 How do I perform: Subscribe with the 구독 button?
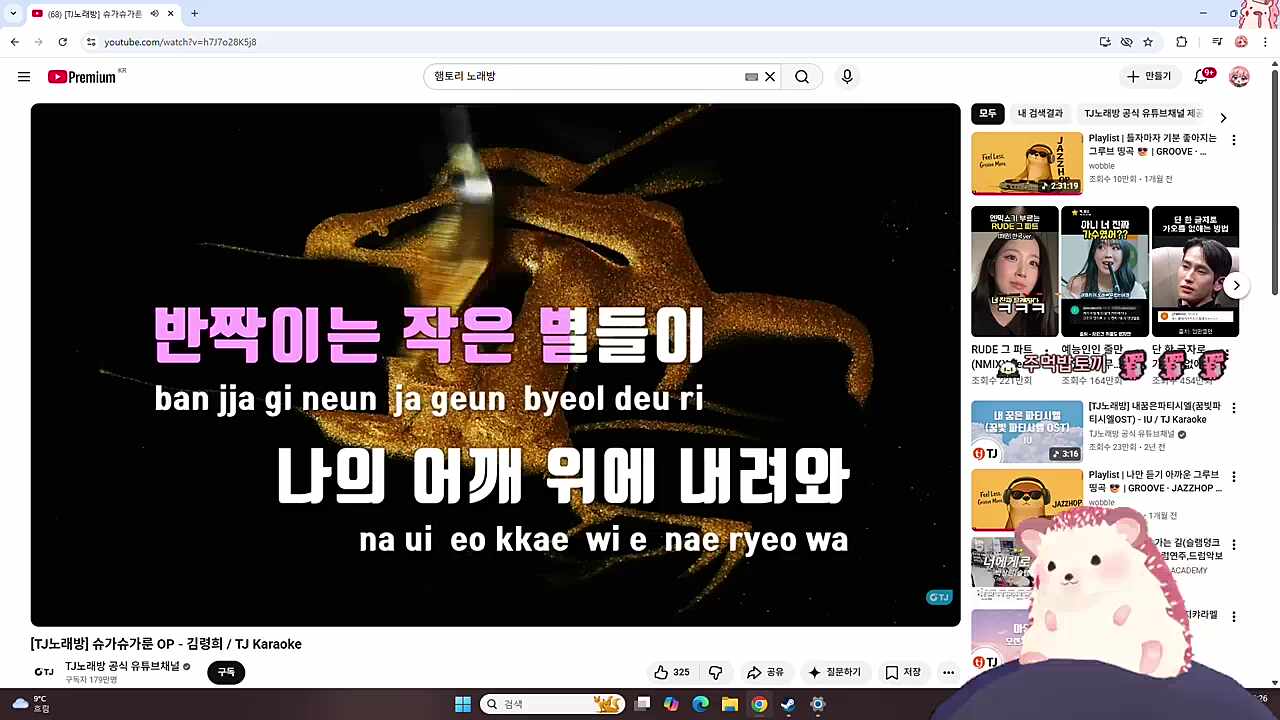coord(226,673)
